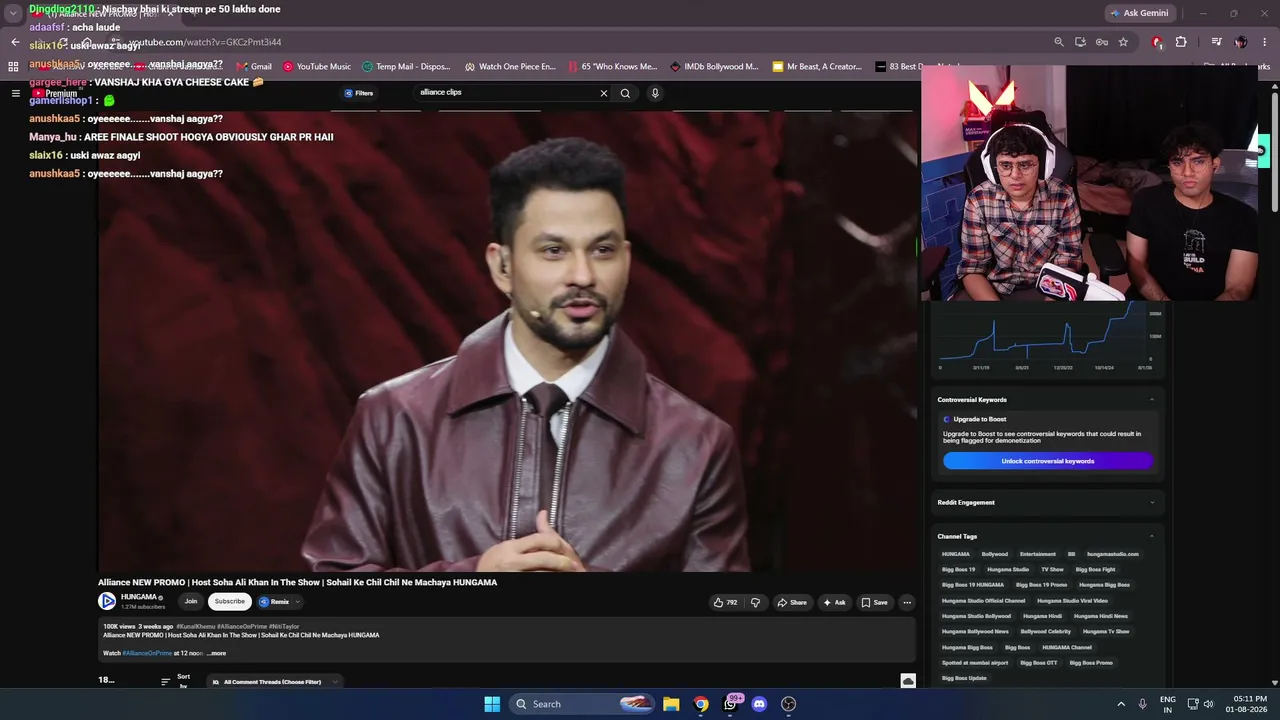Like the video with thumbs up
1280x720 pixels.
pos(725,602)
